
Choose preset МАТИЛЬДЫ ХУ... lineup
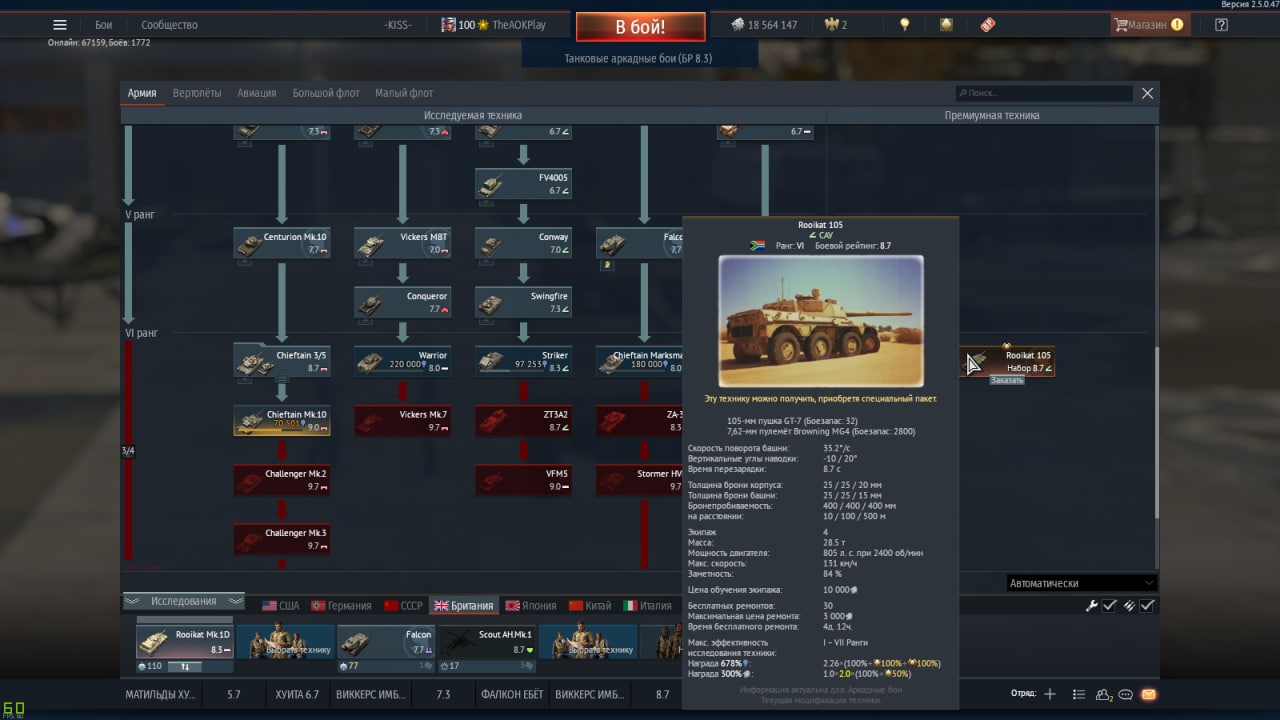click(163, 694)
